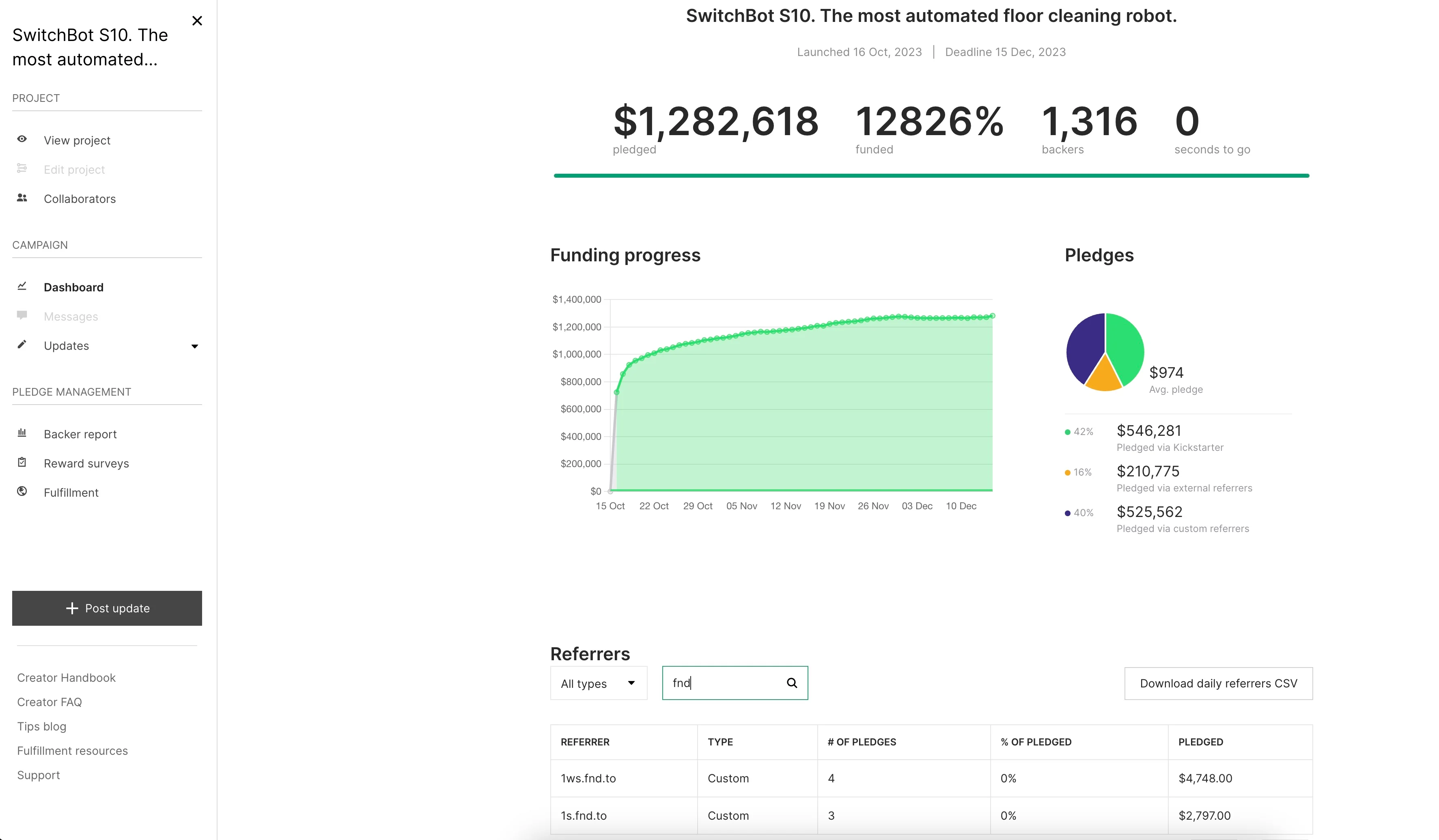The height and width of the screenshot is (840, 1439).
Task: Click the Deadline 15 Dec, 2023 text
Action: click(x=1005, y=52)
